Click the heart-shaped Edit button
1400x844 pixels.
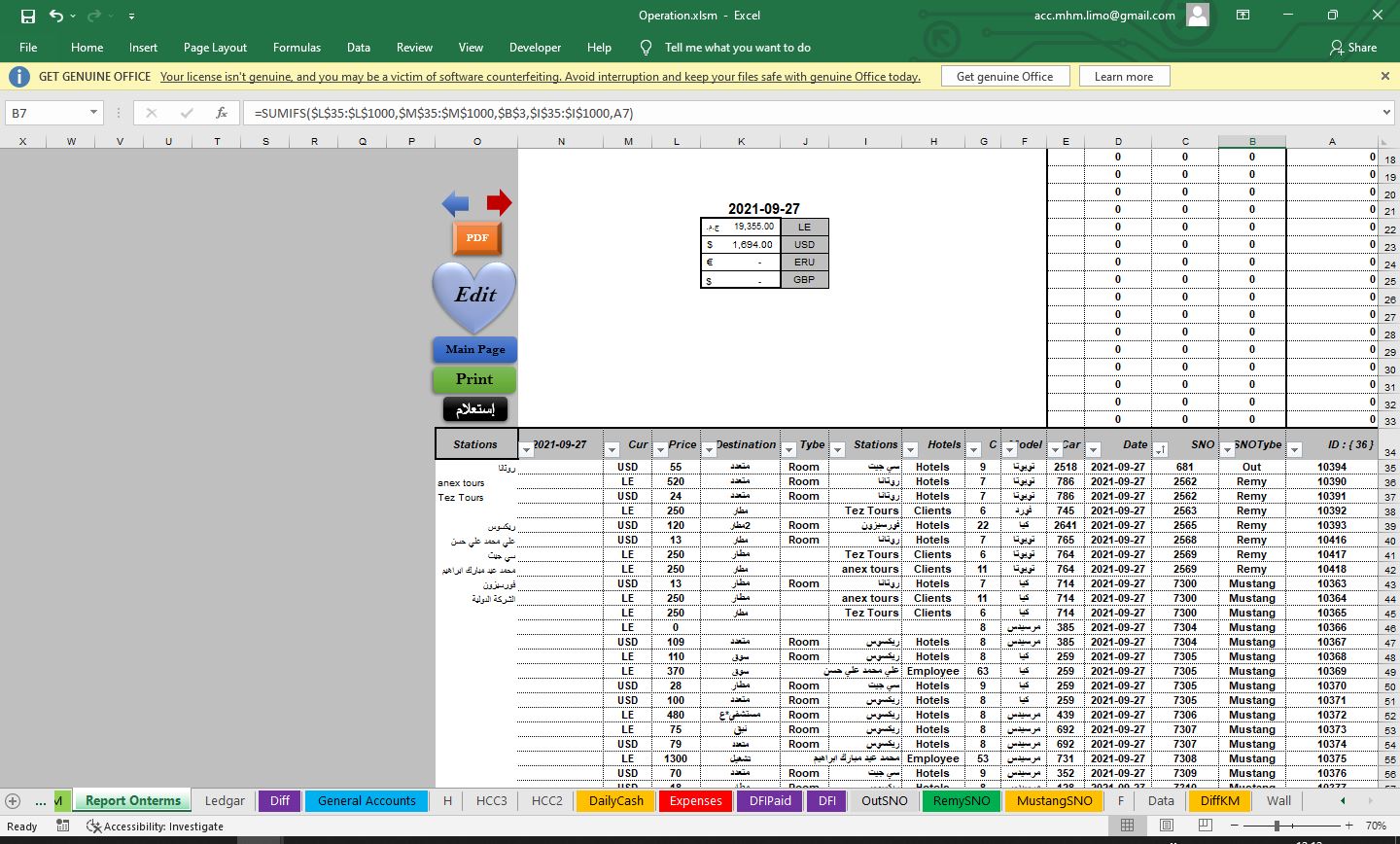[x=474, y=296]
